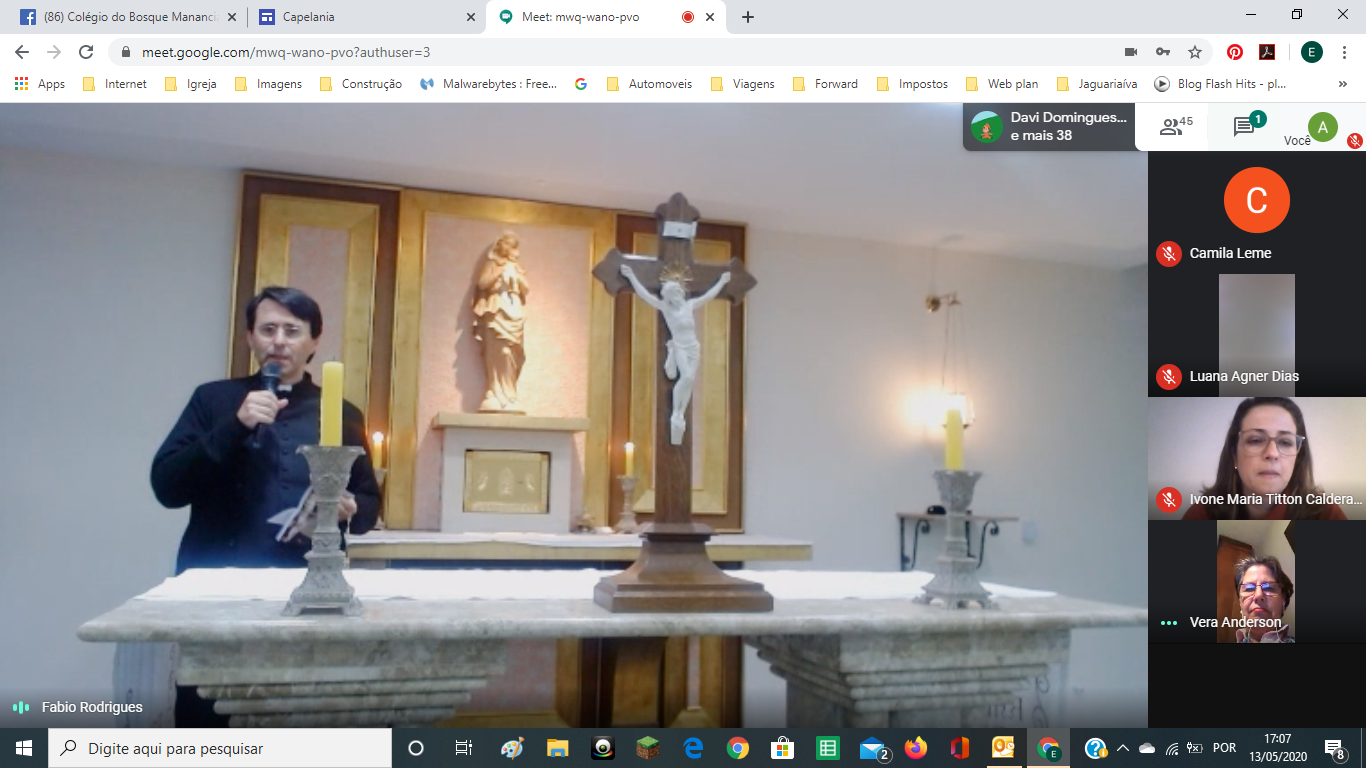
Task: Open the Adobe Acrobat extension
Action: click(x=1267, y=52)
